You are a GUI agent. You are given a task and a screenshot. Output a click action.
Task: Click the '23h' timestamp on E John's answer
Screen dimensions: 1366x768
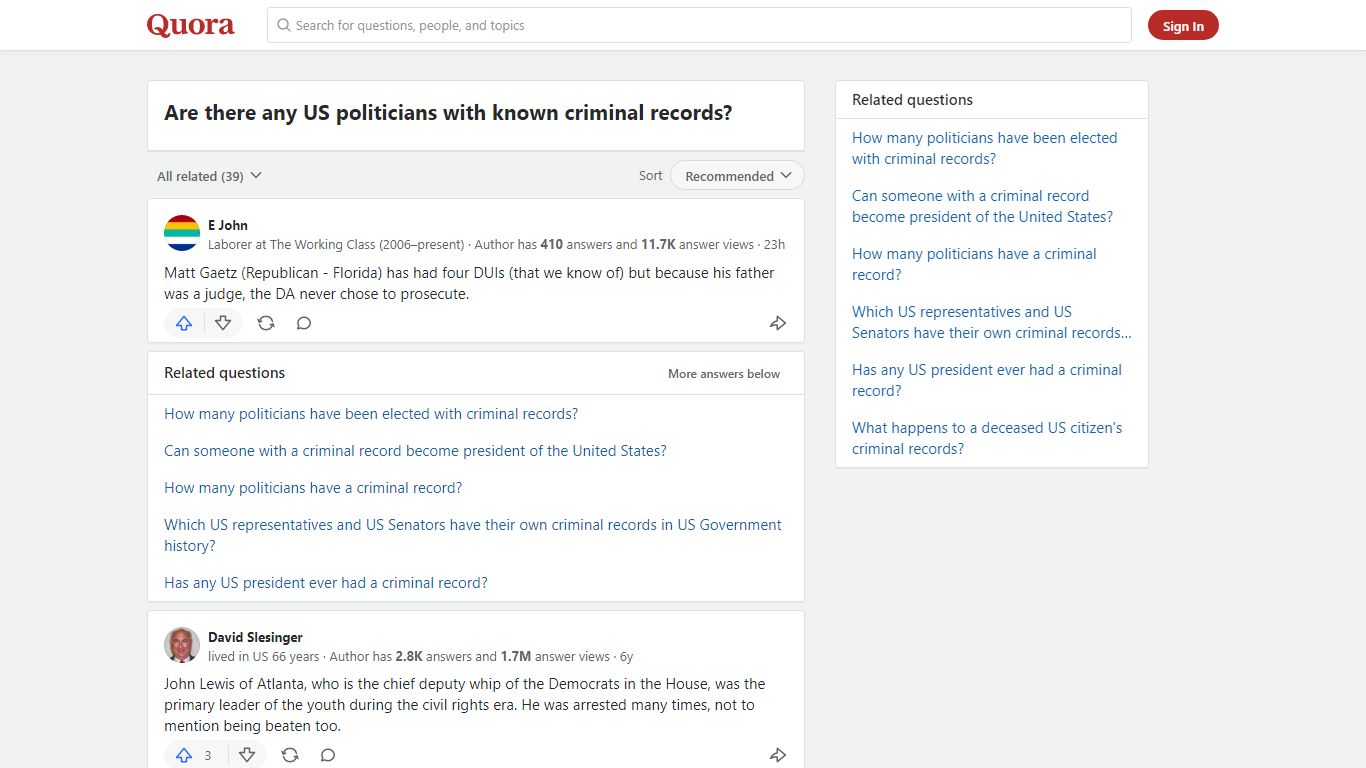click(774, 244)
